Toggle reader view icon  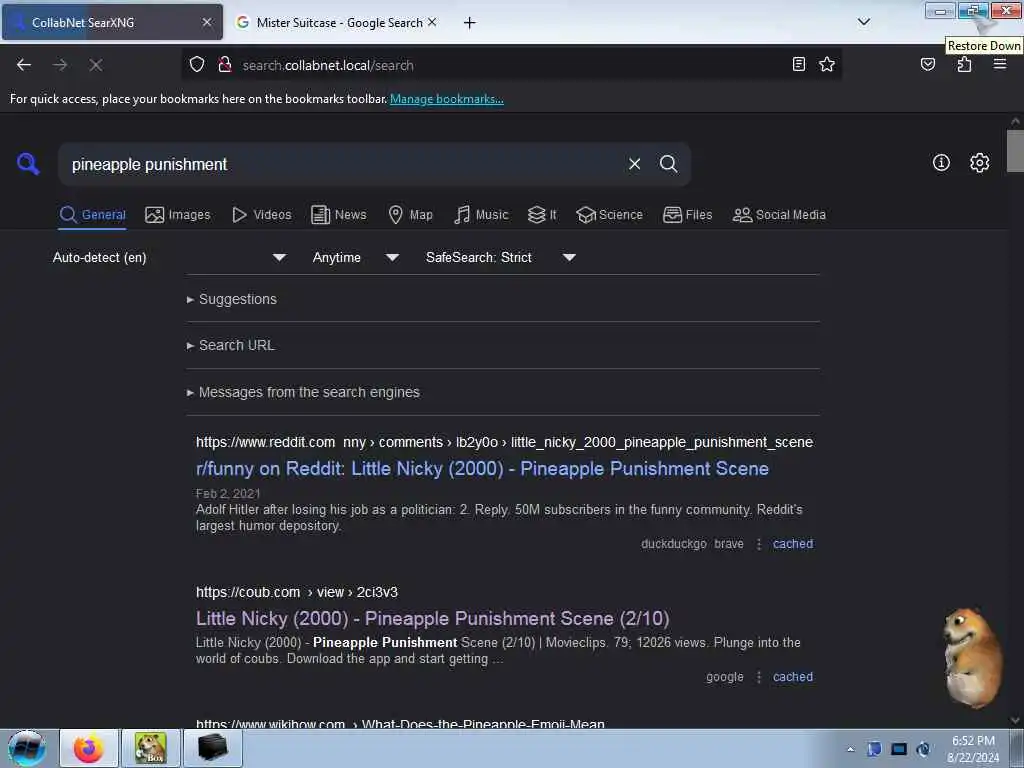798,64
